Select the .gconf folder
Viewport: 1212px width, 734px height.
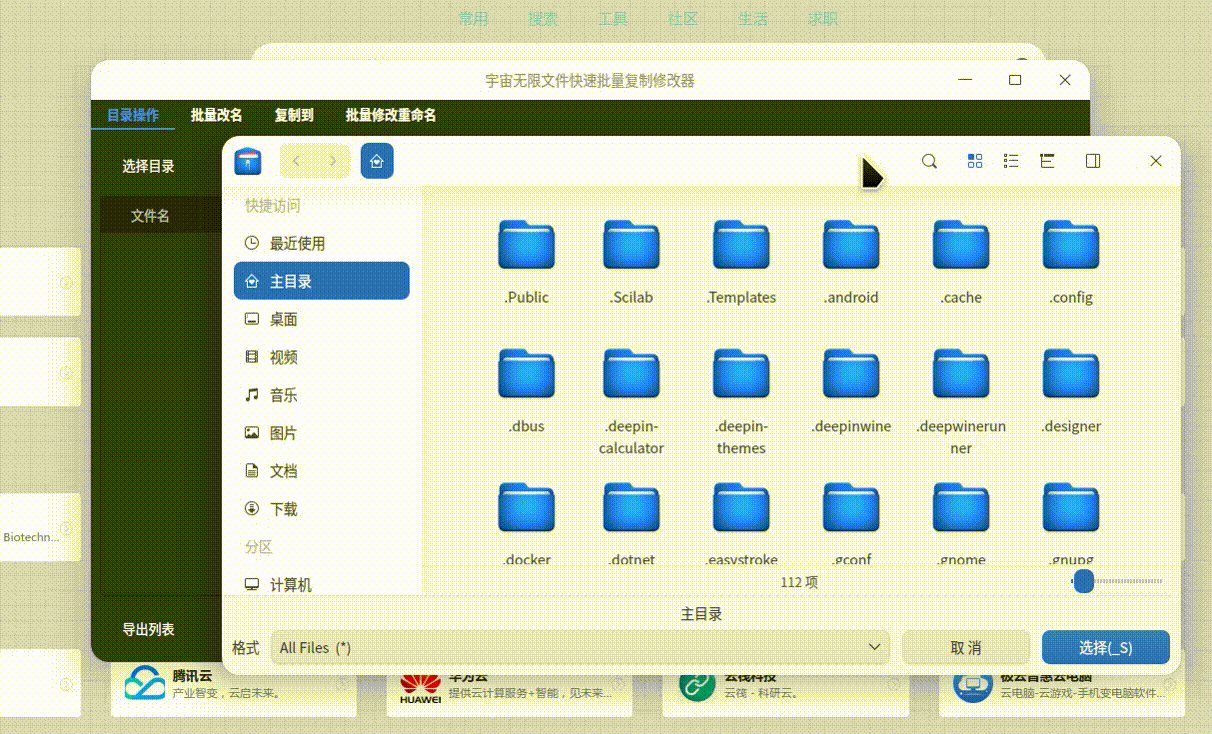(x=851, y=523)
